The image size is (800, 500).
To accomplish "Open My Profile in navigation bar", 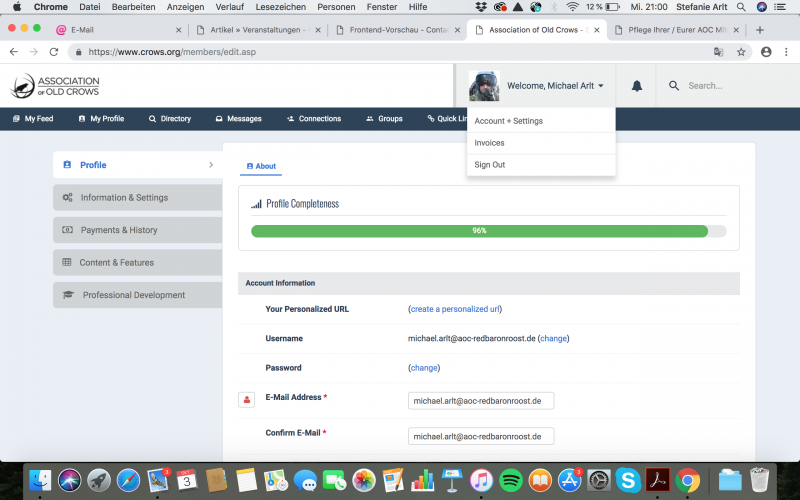I will click(101, 118).
